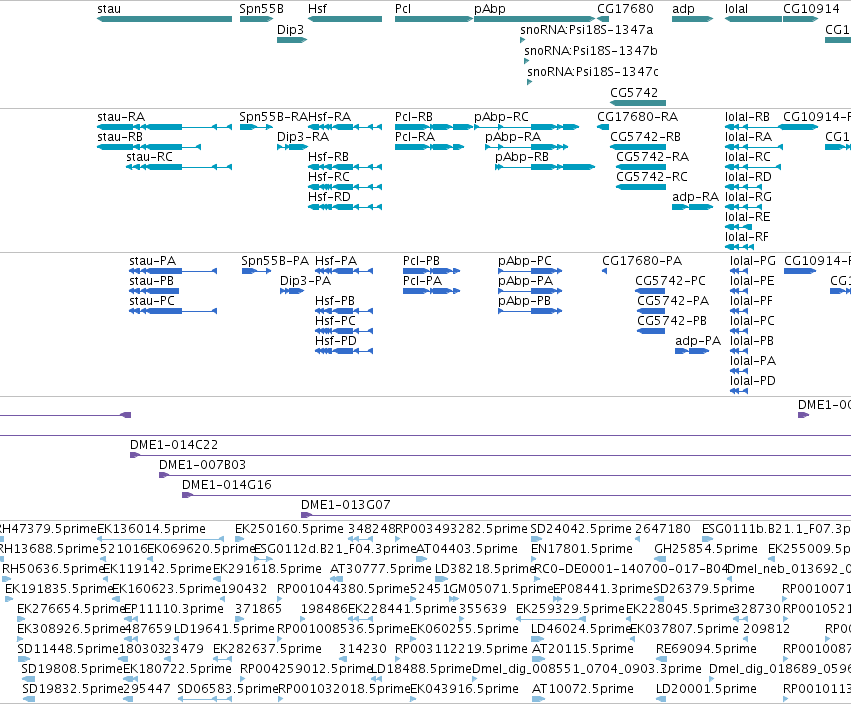Viewport: 851px width, 704px height.
Task: Click the EN17801.5prime EST label
Action: pyautogui.click(x=582, y=549)
